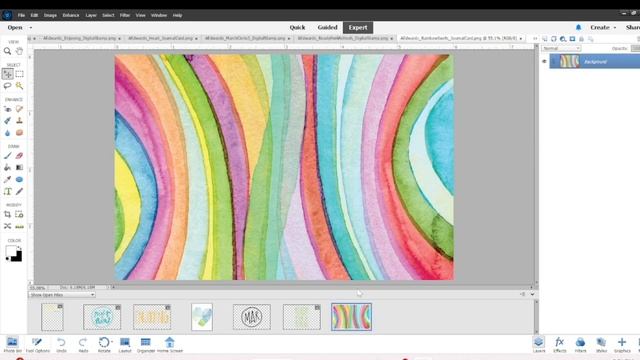
Task: Select the Background layer
Action: coord(595,61)
